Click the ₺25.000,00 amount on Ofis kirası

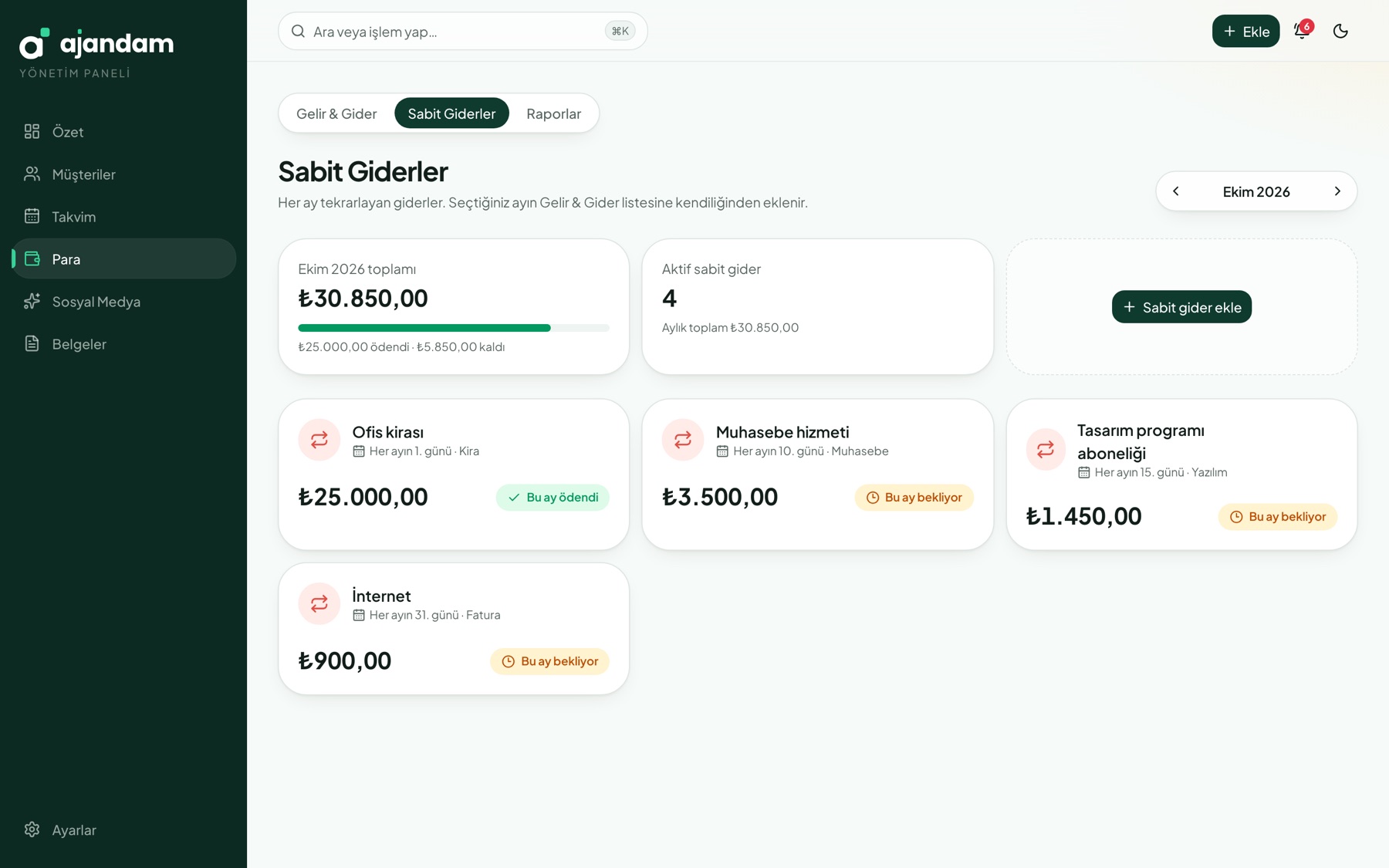(363, 498)
